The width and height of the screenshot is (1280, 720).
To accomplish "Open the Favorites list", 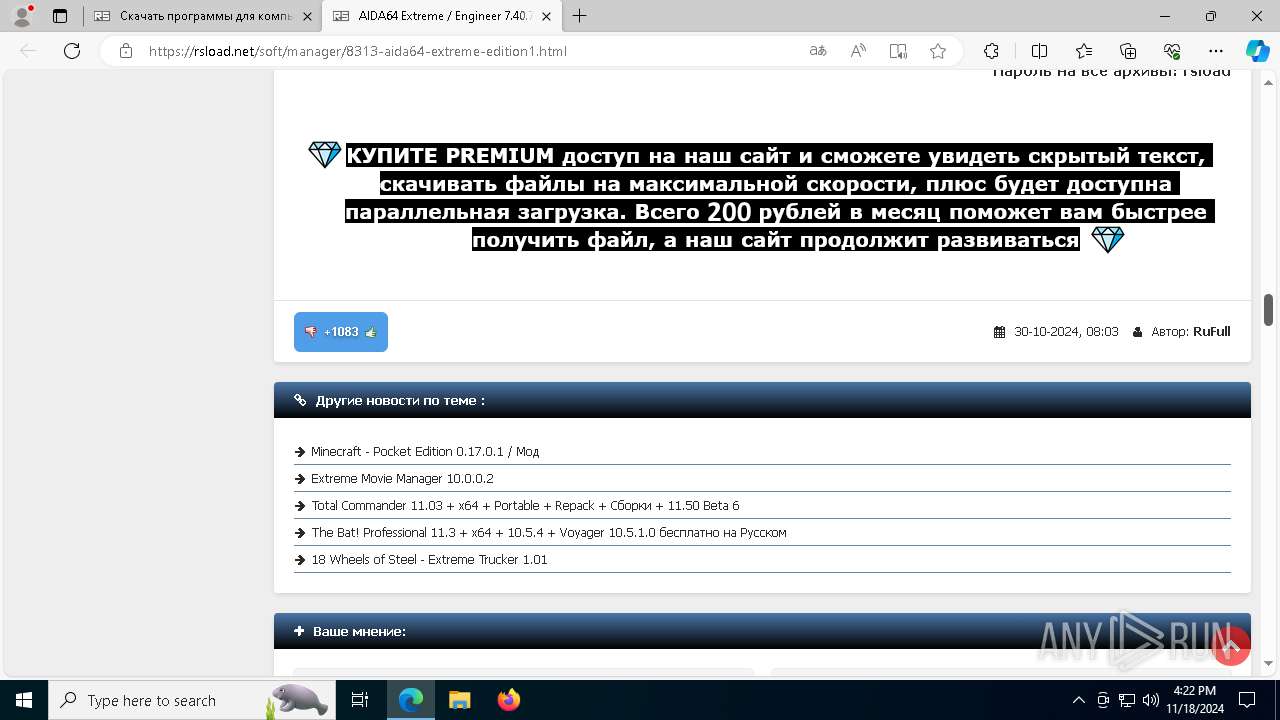I will (x=1084, y=51).
